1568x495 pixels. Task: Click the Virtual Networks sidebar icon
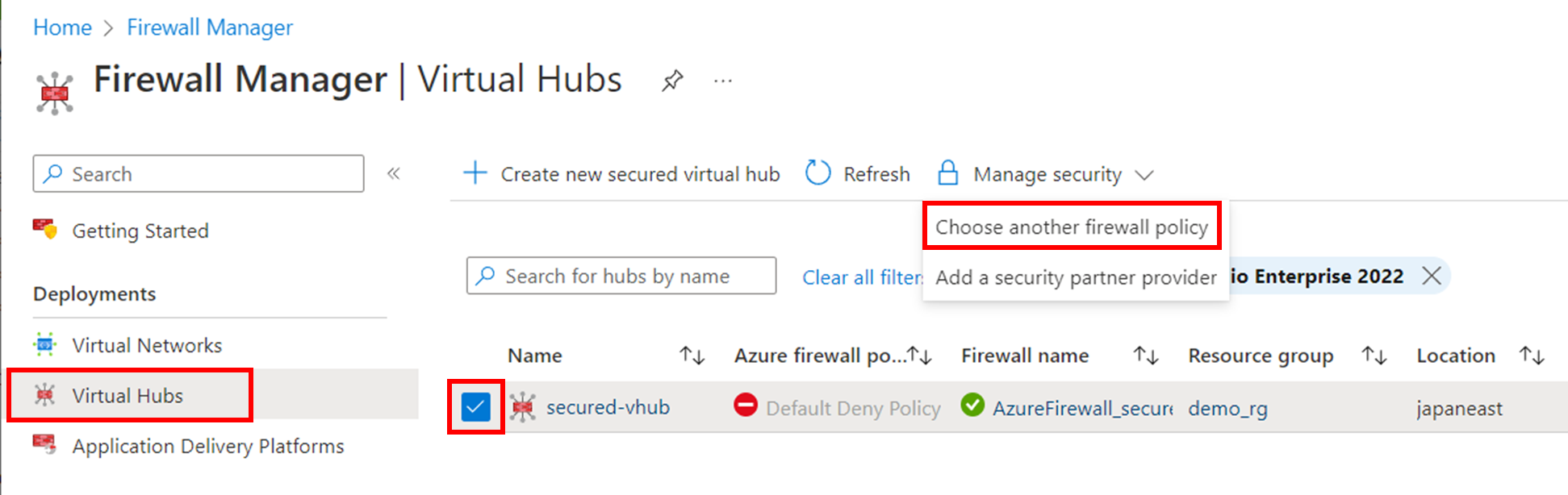[x=45, y=345]
